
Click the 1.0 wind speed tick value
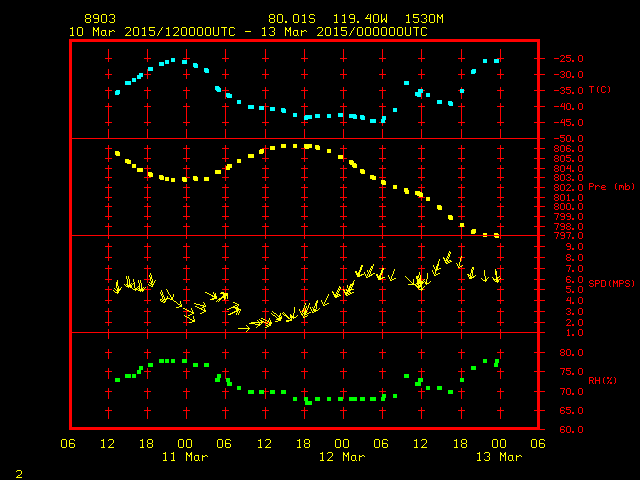574,333
